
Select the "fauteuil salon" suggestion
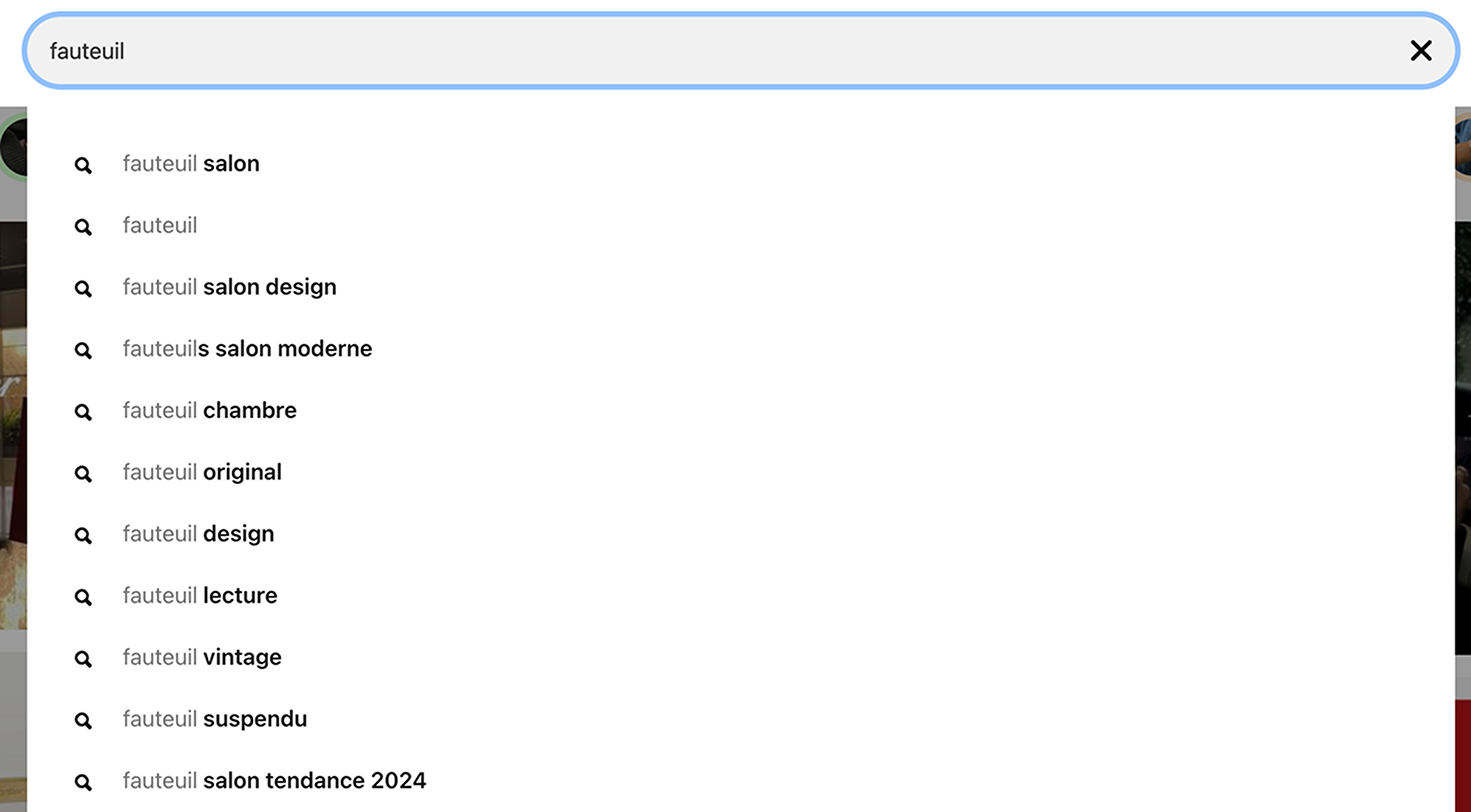click(x=191, y=164)
